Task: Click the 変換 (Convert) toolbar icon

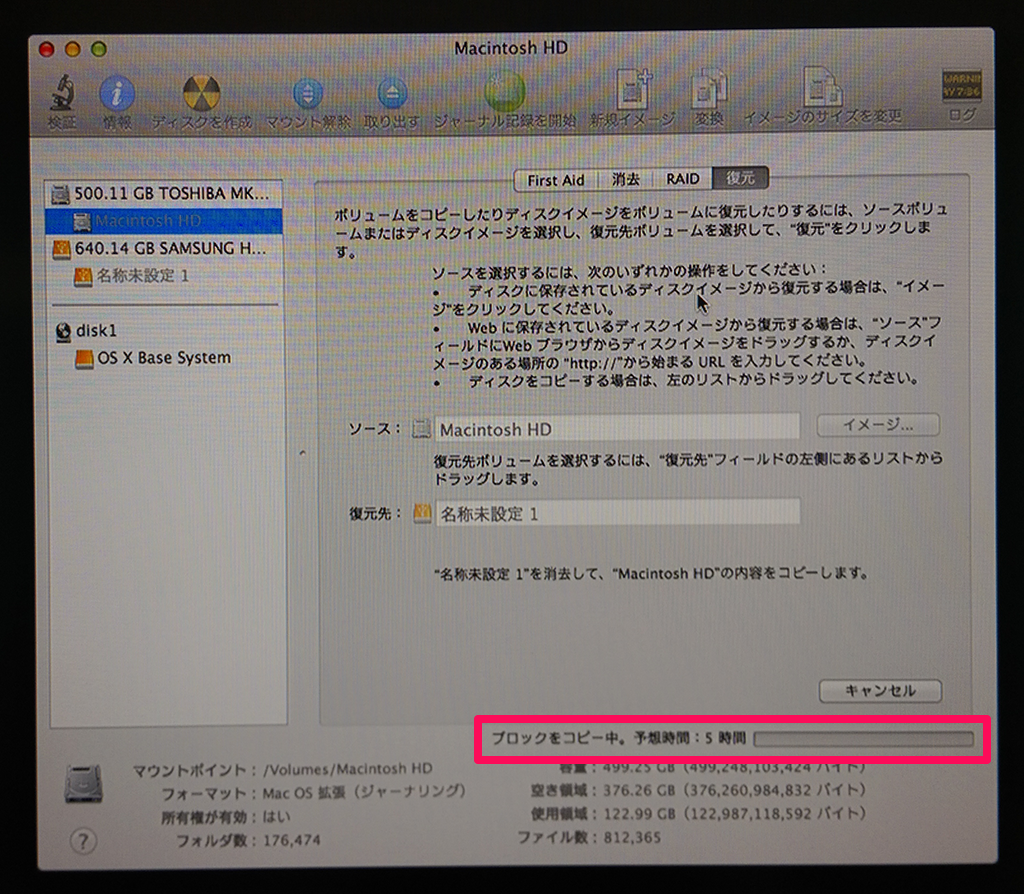Action: [709, 92]
